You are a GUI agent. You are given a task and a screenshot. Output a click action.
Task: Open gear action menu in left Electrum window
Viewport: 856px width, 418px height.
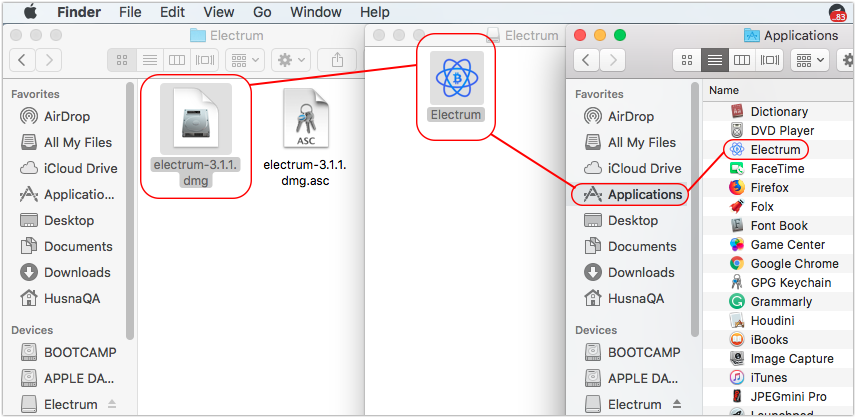290,59
